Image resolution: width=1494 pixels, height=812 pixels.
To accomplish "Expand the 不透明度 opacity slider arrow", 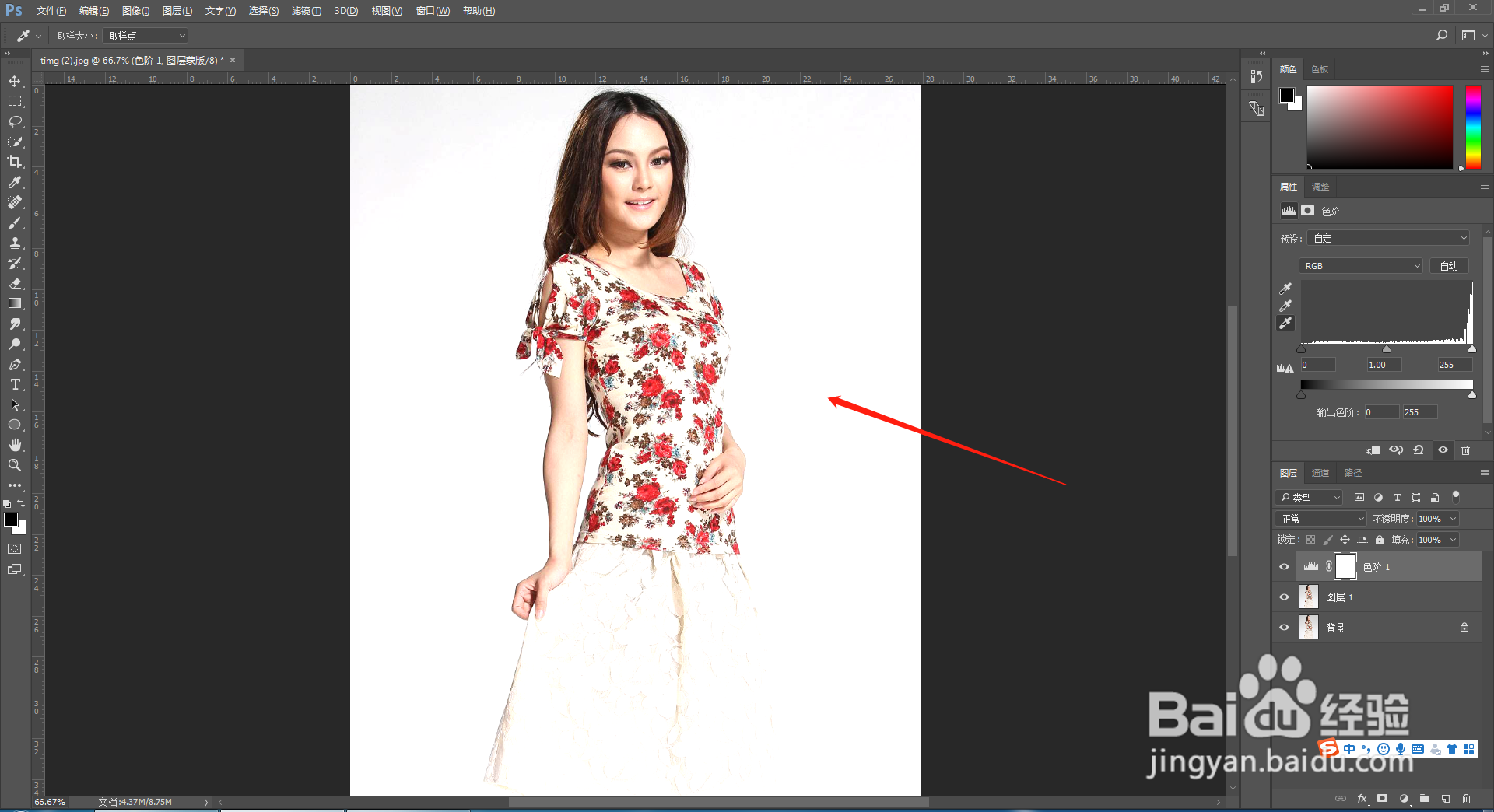I will pyautogui.click(x=1453, y=519).
